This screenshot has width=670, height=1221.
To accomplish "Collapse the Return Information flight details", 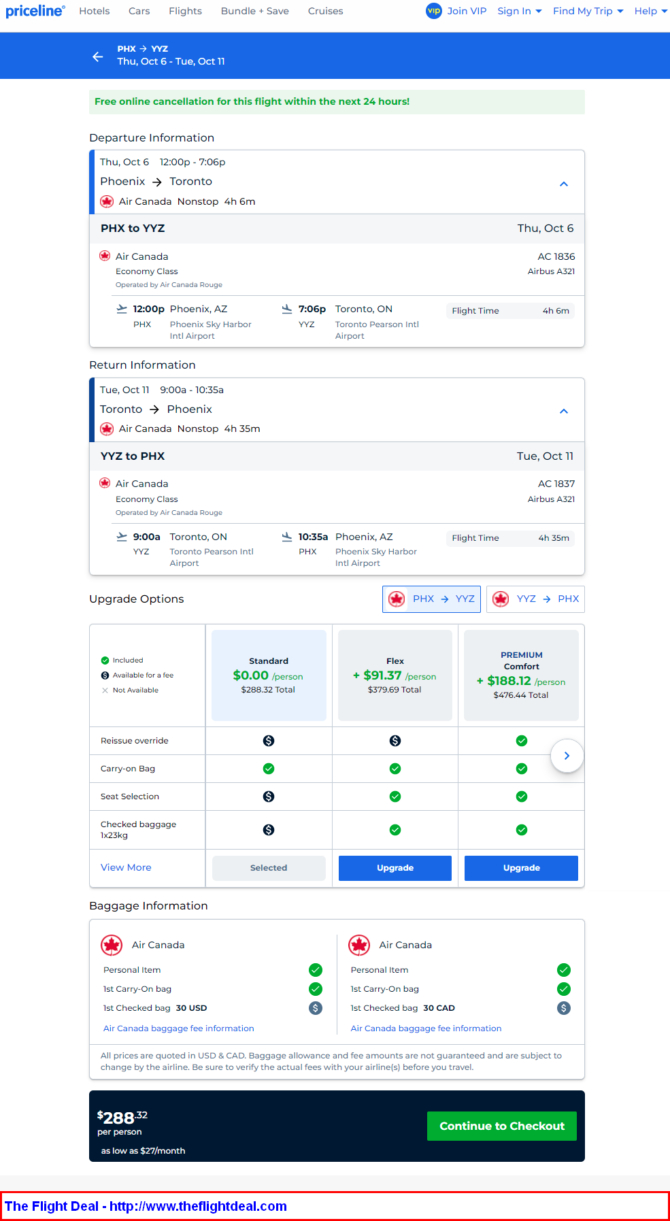I will pos(563,411).
